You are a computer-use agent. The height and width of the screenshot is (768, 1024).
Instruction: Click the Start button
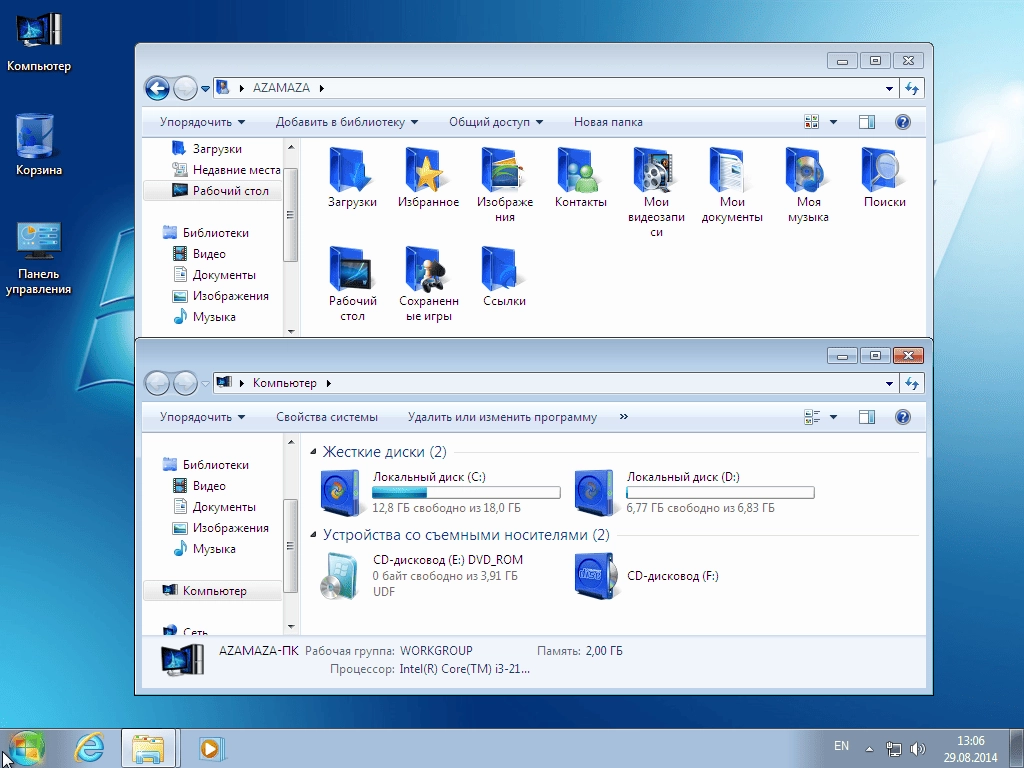(x=26, y=748)
